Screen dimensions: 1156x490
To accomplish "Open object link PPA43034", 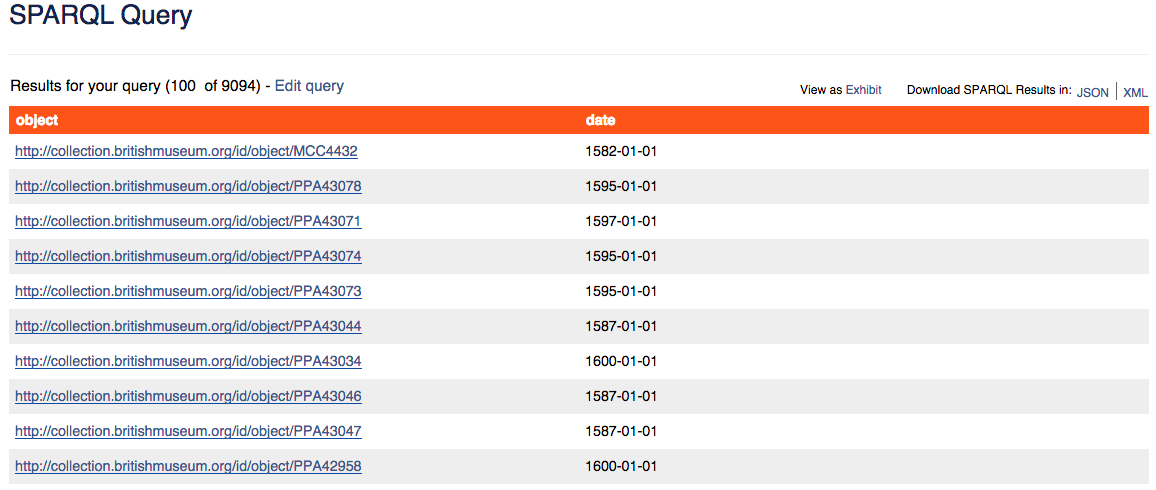I will tap(188, 361).
